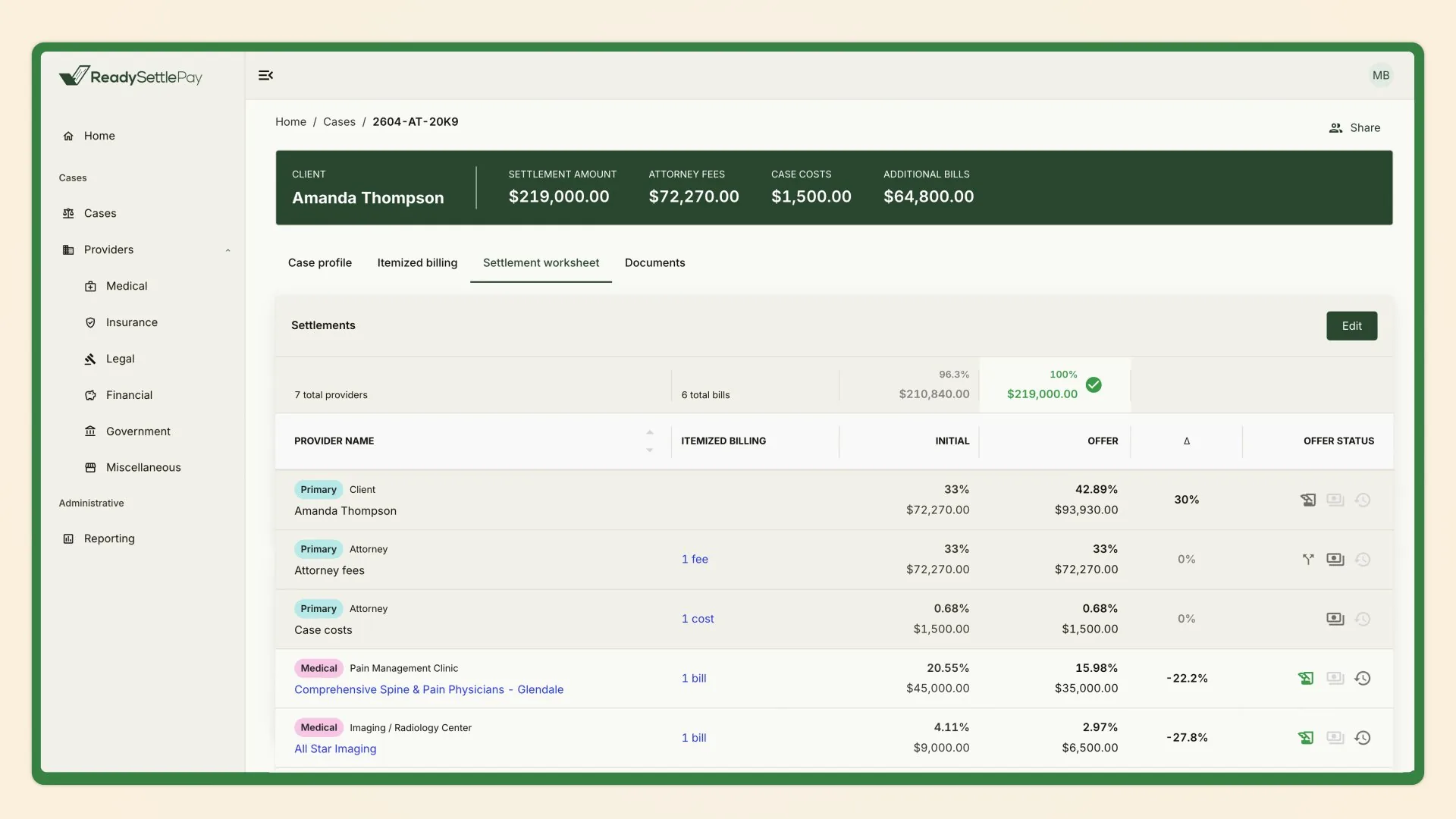Click the Cases scales icon in sidebar

[68, 213]
